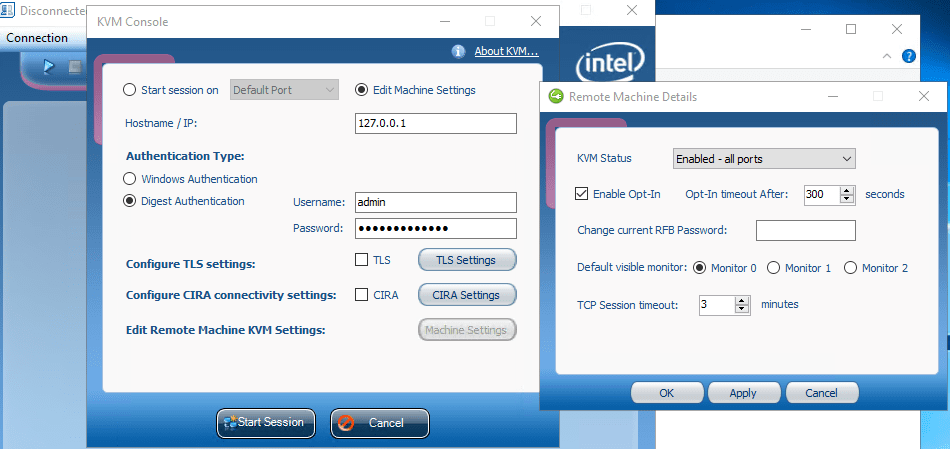Increase Opt-In timeout value
950x449 pixels.
847,190
